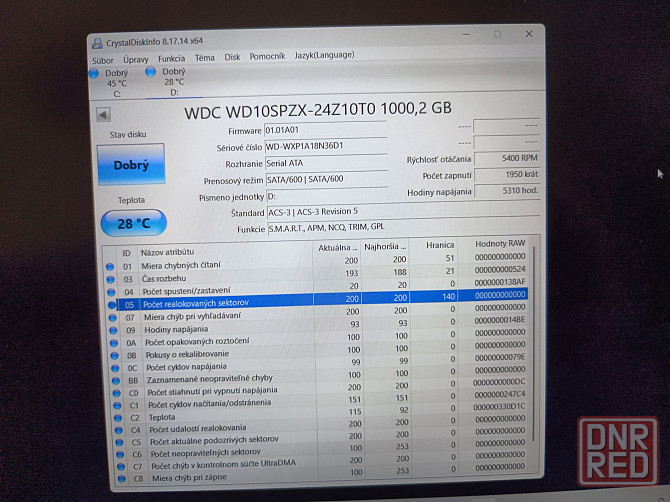Click the Funkcie field with S.M.A.R.T.
Screen dimensions: 670x502
pos(403,226)
